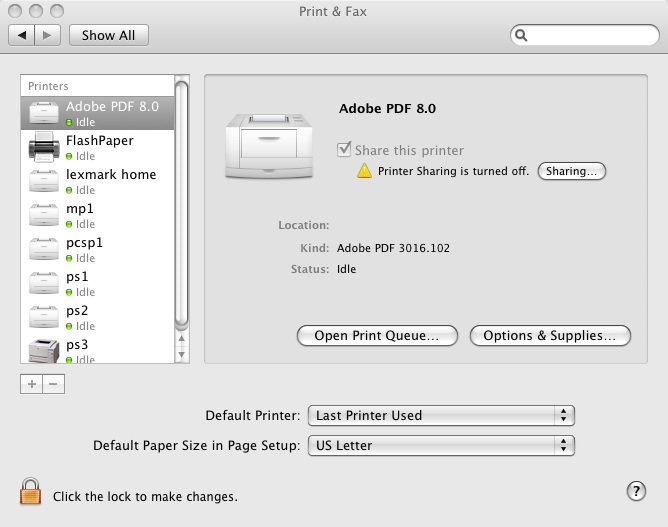This screenshot has height=527, width=668.
Task: Toggle the Share this printer checkbox
Action: click(344, 150)
